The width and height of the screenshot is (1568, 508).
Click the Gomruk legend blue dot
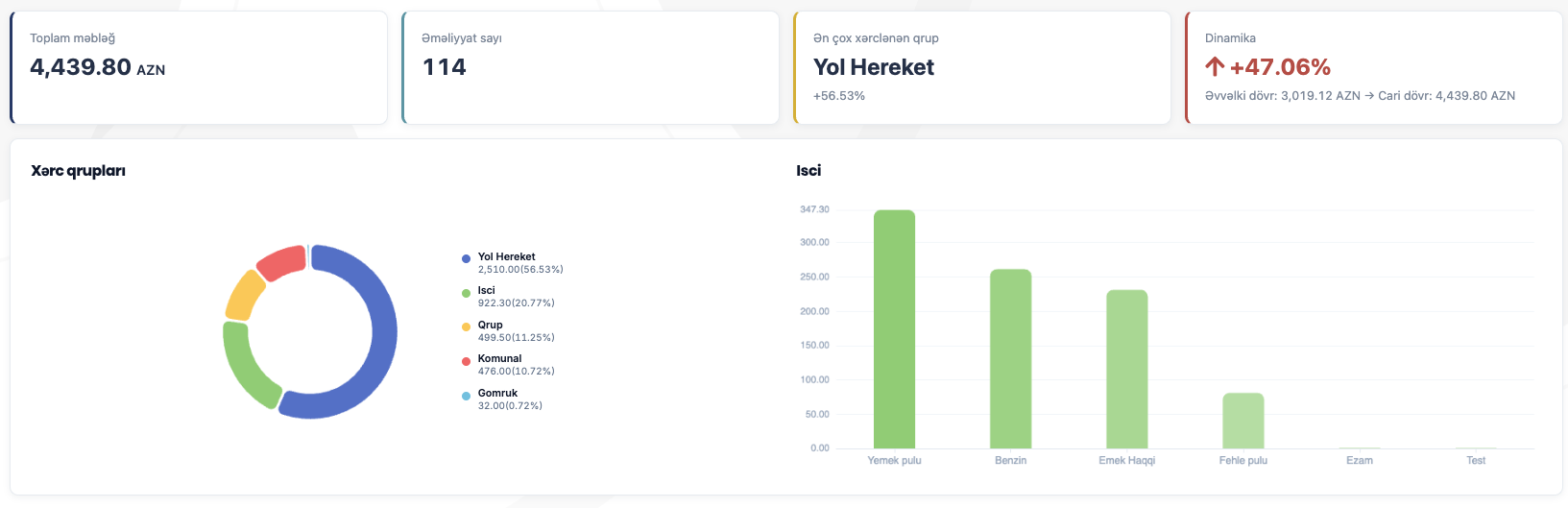pos(466,396)
